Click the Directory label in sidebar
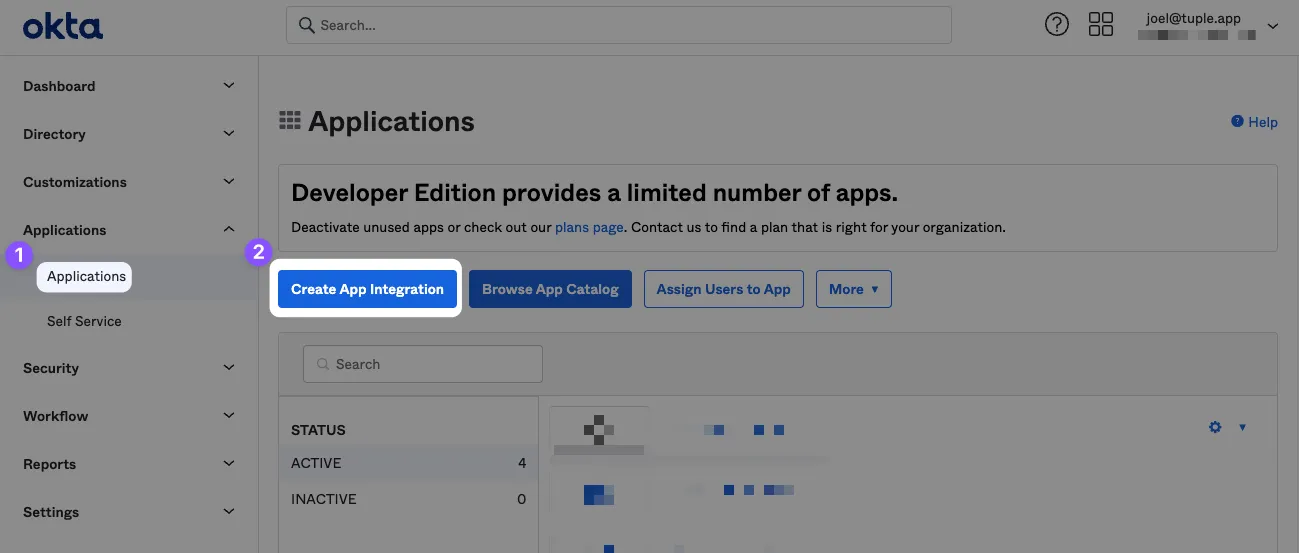 point(54,134)
